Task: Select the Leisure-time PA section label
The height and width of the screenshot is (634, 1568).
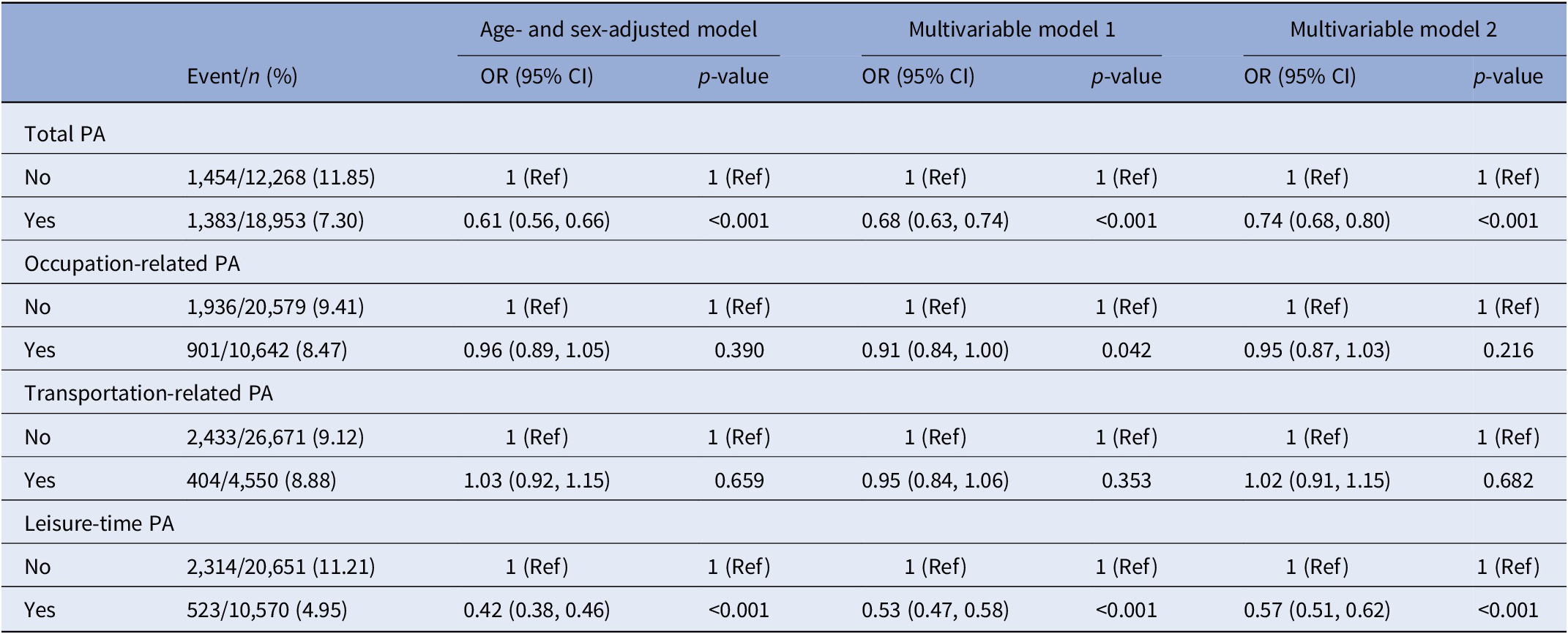Action: click(100, 523)
